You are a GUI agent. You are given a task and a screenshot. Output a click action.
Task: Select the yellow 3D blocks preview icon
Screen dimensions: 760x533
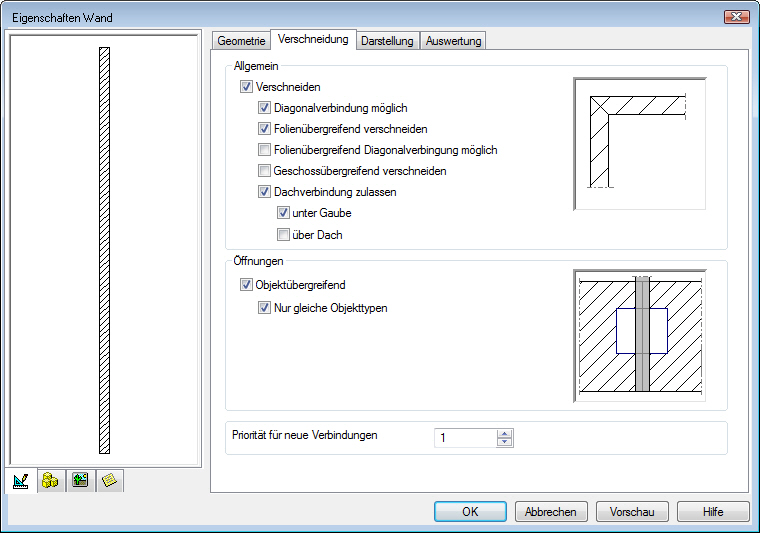pos(50,481)
